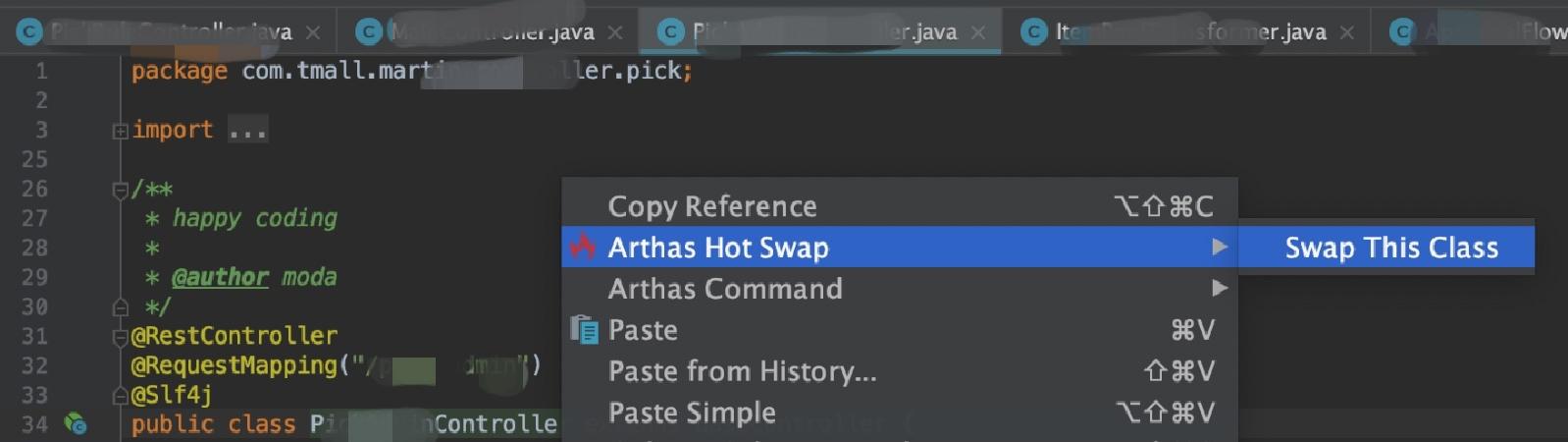
Task: Choose Copy Reference from context menu
Action: (x=712, y=205)
